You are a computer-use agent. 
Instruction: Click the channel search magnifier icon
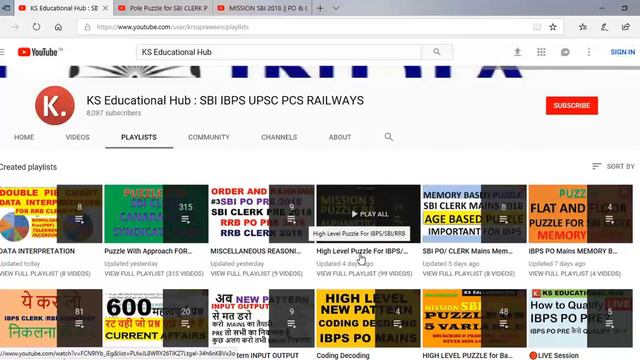pos(389,137)
